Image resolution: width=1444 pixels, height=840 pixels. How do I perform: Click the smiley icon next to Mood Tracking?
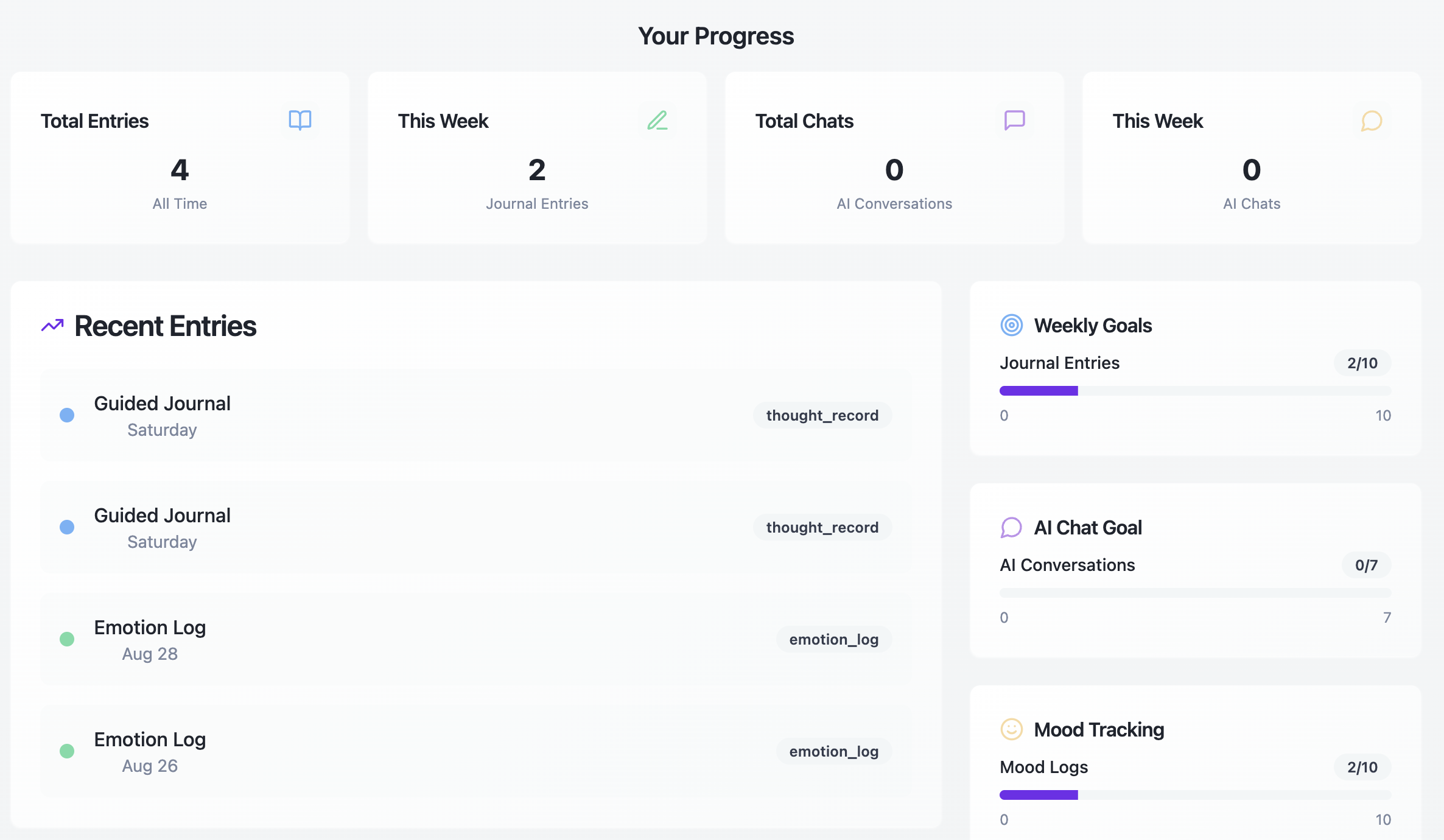pyautogui.click(x=1011, y=729)
